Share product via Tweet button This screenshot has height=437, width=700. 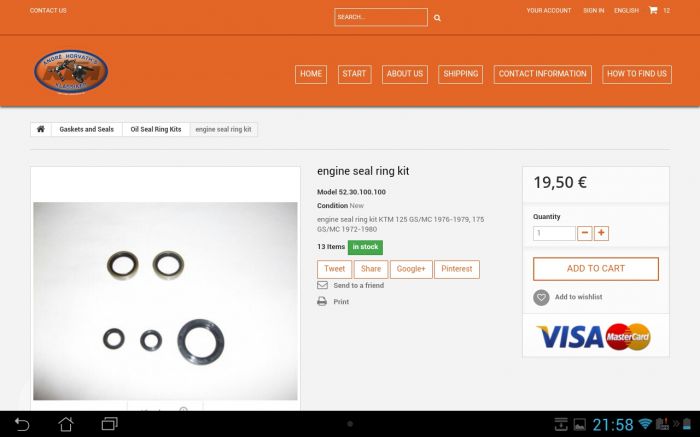pyautogui.click(x=334, y=269)
